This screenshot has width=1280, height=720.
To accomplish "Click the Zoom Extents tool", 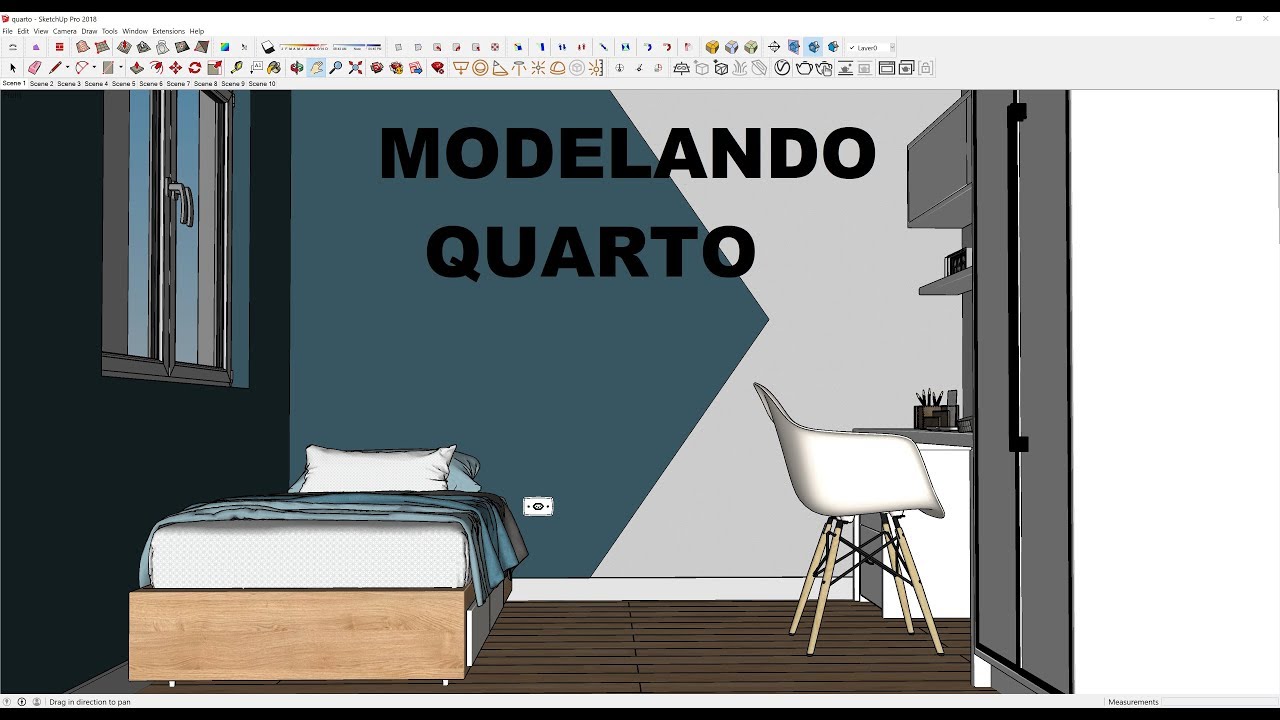I will (x=355, y=68).
